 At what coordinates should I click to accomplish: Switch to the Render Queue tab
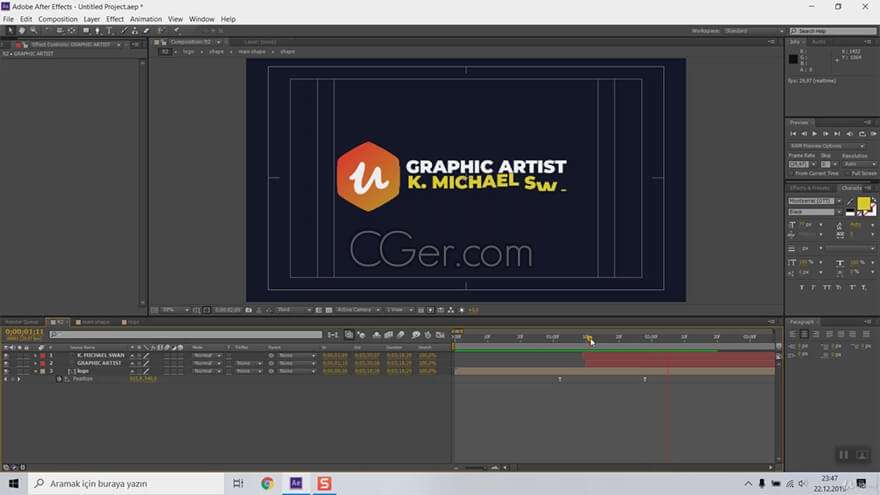tap(22, 322)
